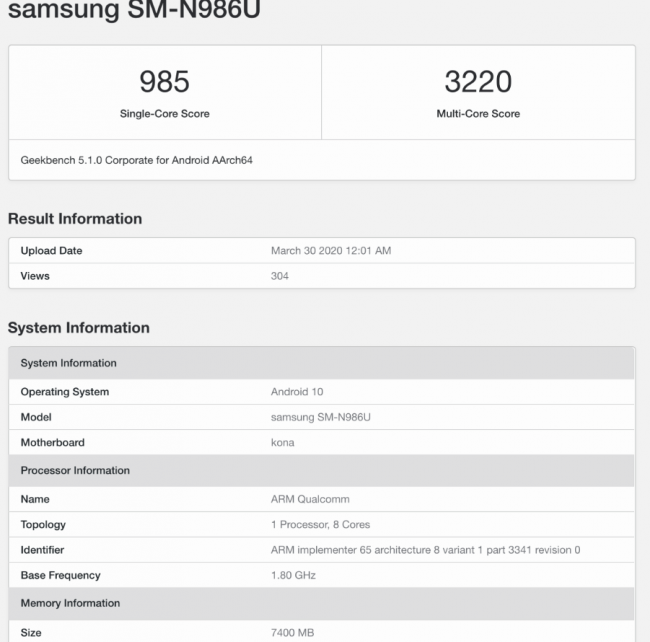The width and height of the screenshot is (650, 642).
Task: Select the Upload Date row label
Action: (x=51, y=251)
